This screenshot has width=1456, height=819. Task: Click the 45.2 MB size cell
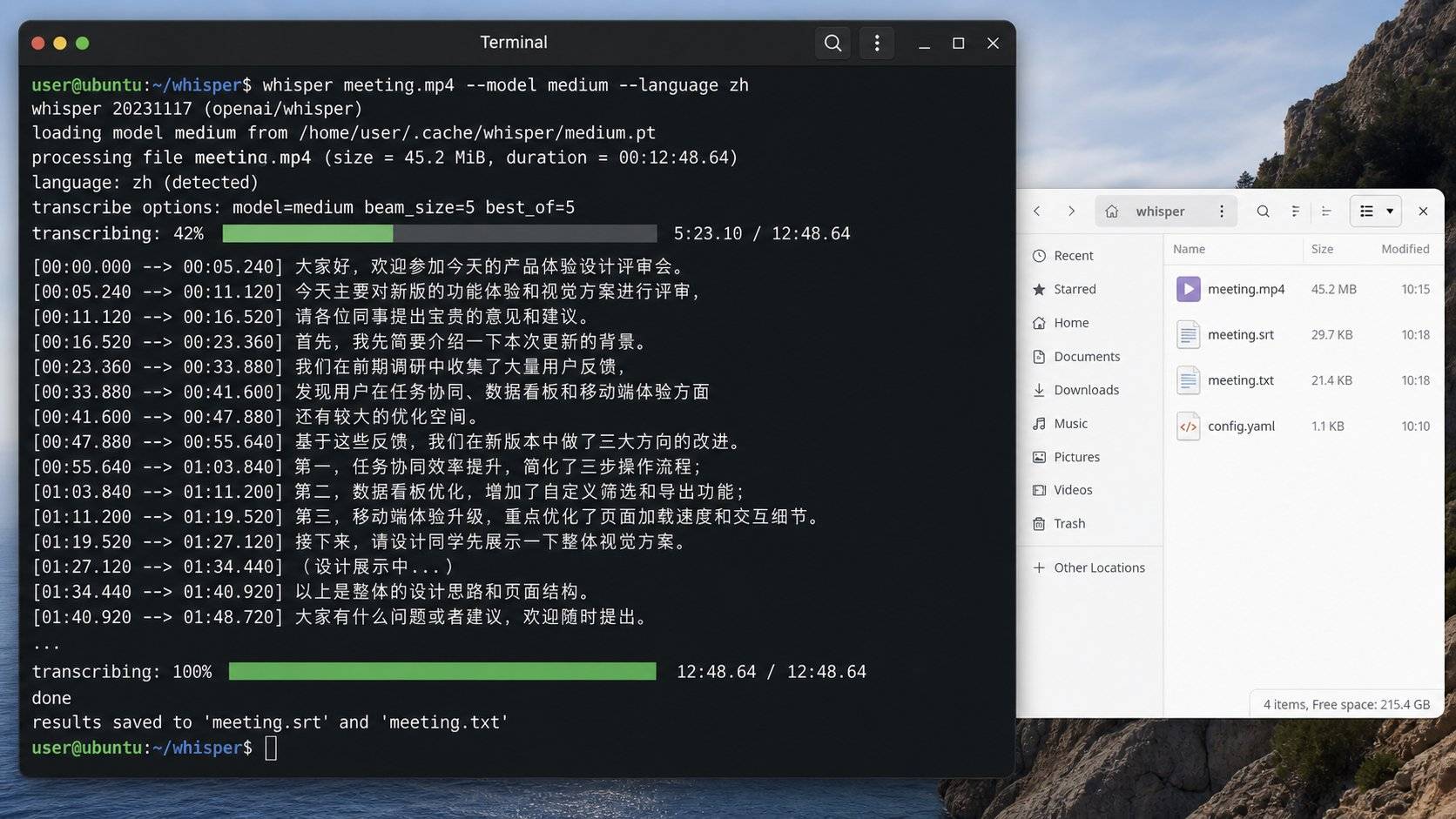click(1333, 289)
